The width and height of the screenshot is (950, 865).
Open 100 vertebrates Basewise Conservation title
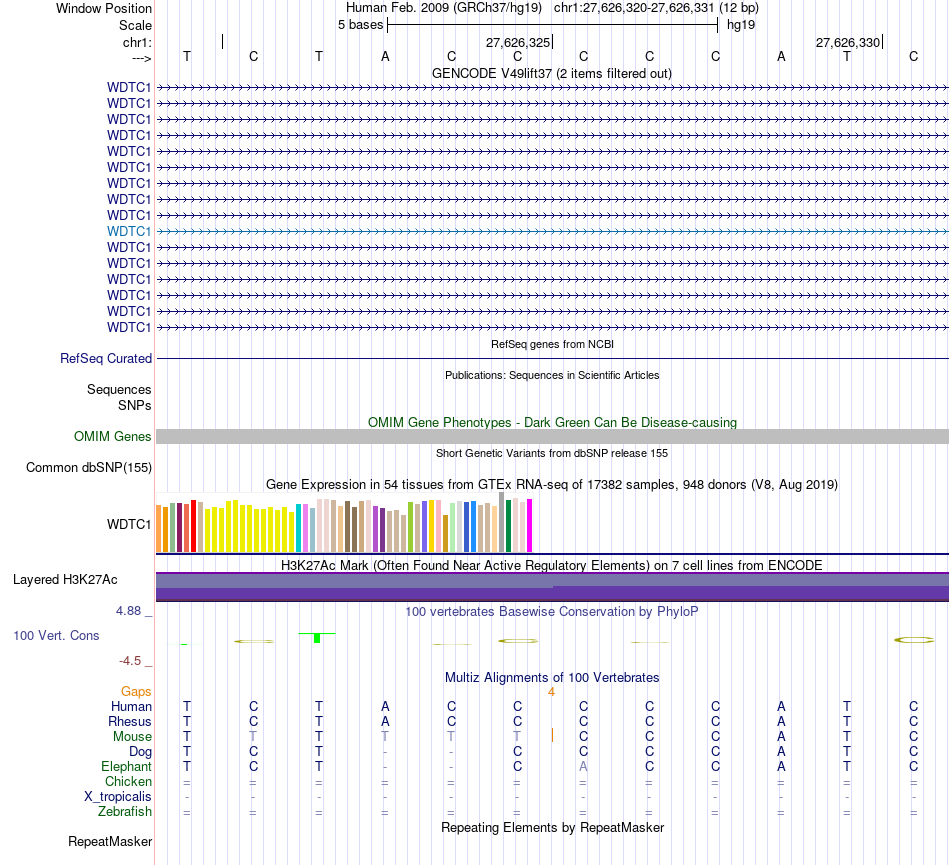coord(552,612)
